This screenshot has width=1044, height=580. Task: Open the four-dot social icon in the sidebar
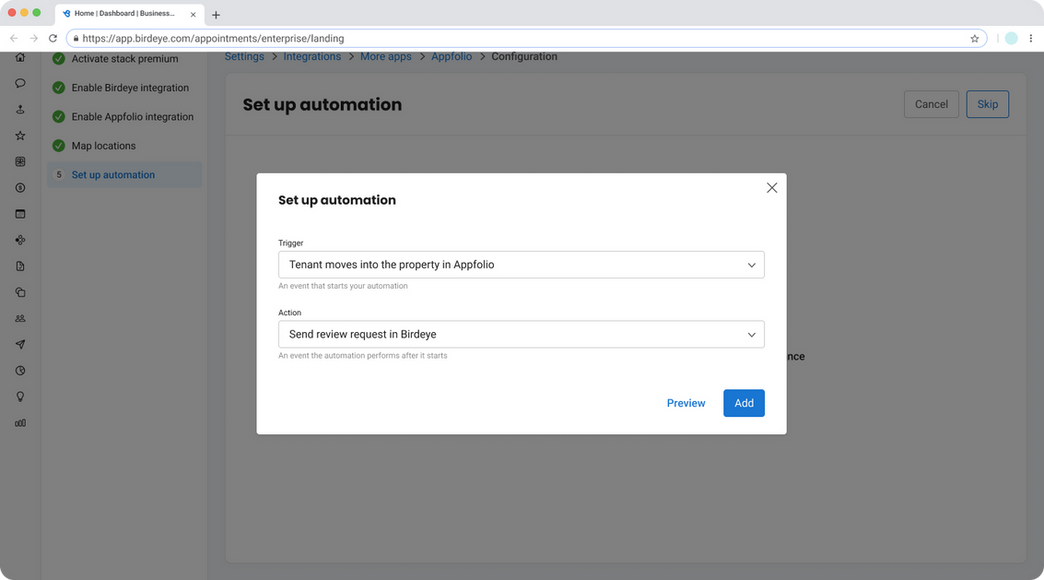[20, 240]
